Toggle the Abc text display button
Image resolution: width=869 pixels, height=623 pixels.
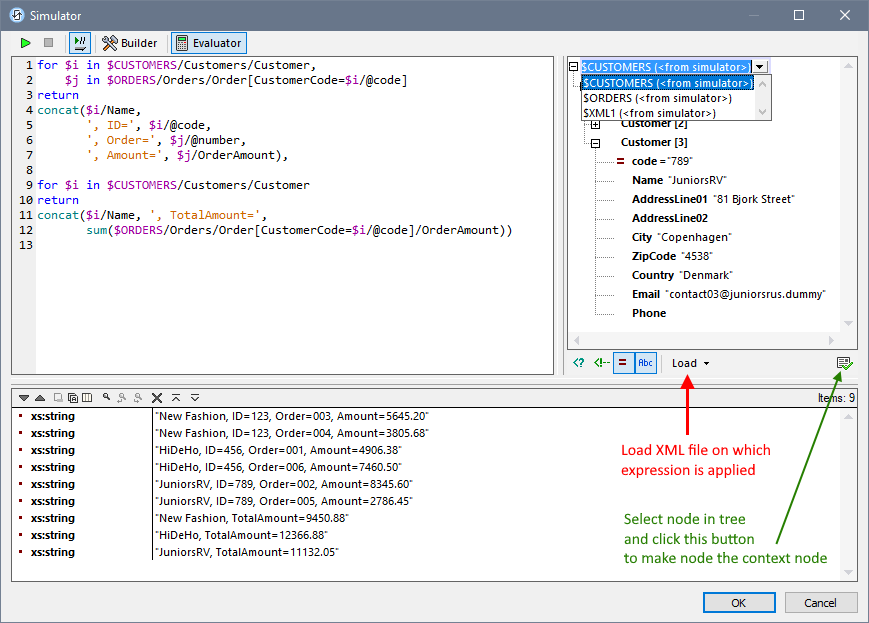coord(645,363)
